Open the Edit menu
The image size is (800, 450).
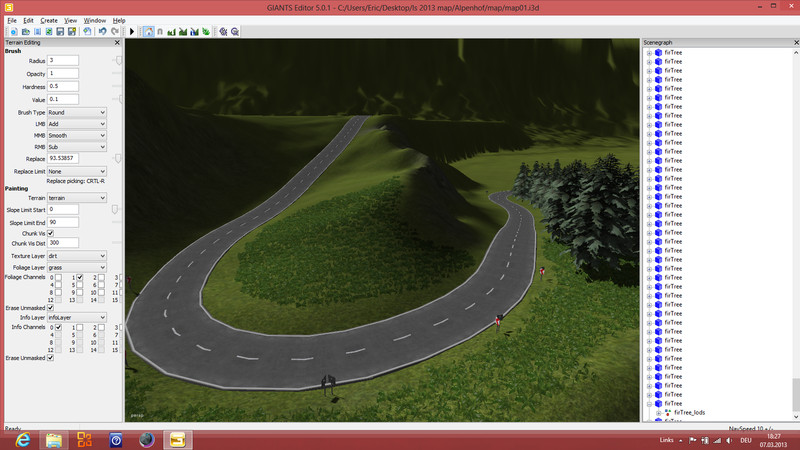click(x=28, y=20)
